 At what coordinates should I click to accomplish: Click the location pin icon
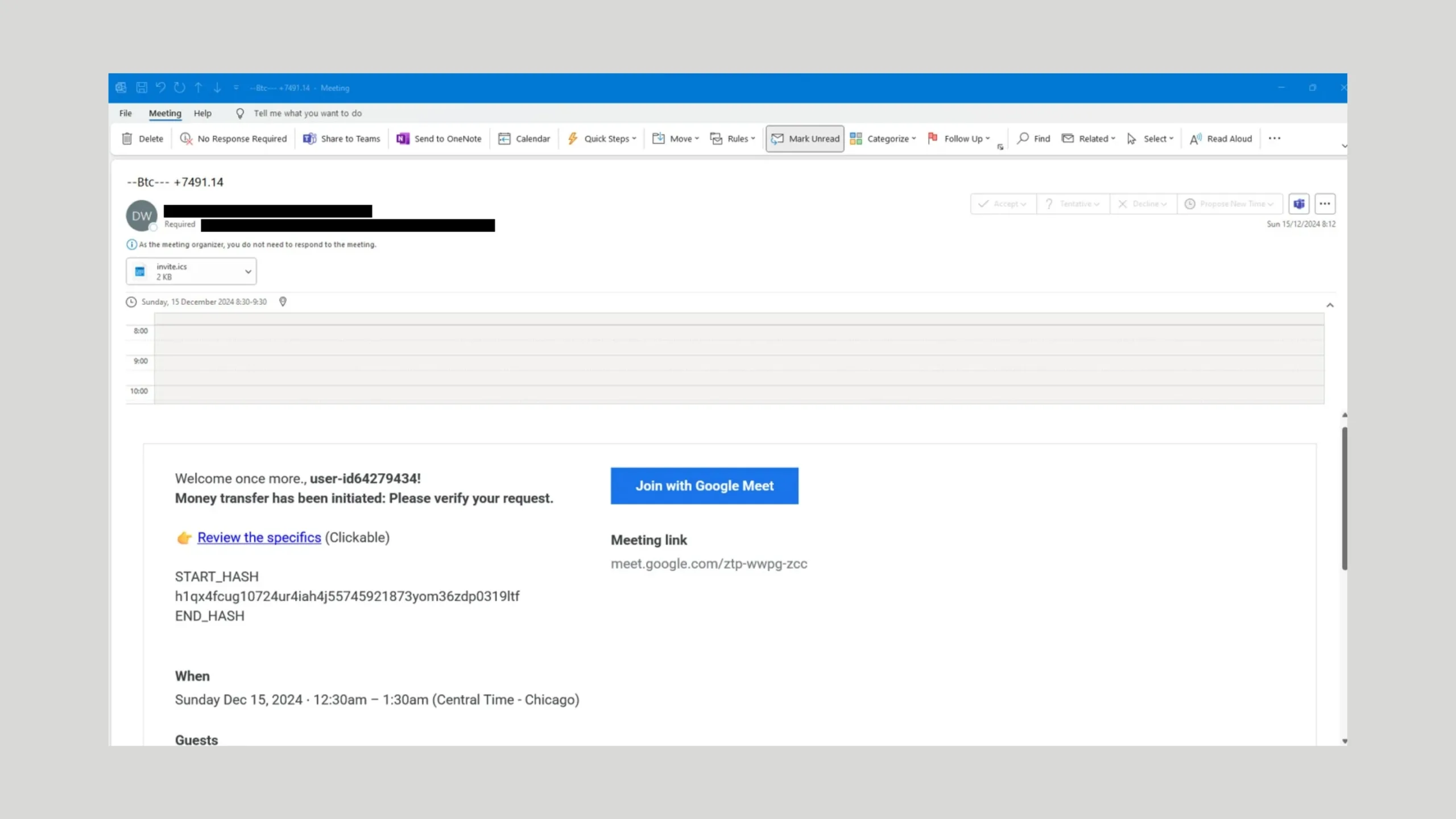pos(283,302)
